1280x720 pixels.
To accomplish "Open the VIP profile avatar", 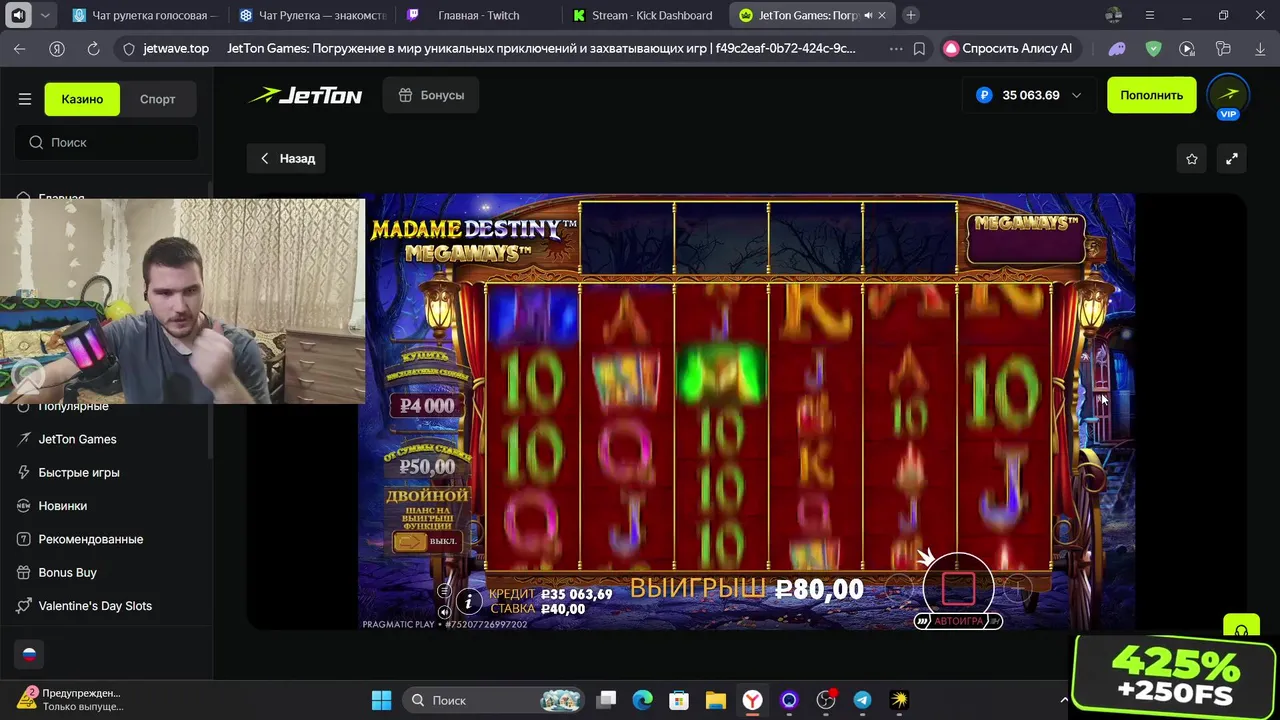I will [1228, 95].
